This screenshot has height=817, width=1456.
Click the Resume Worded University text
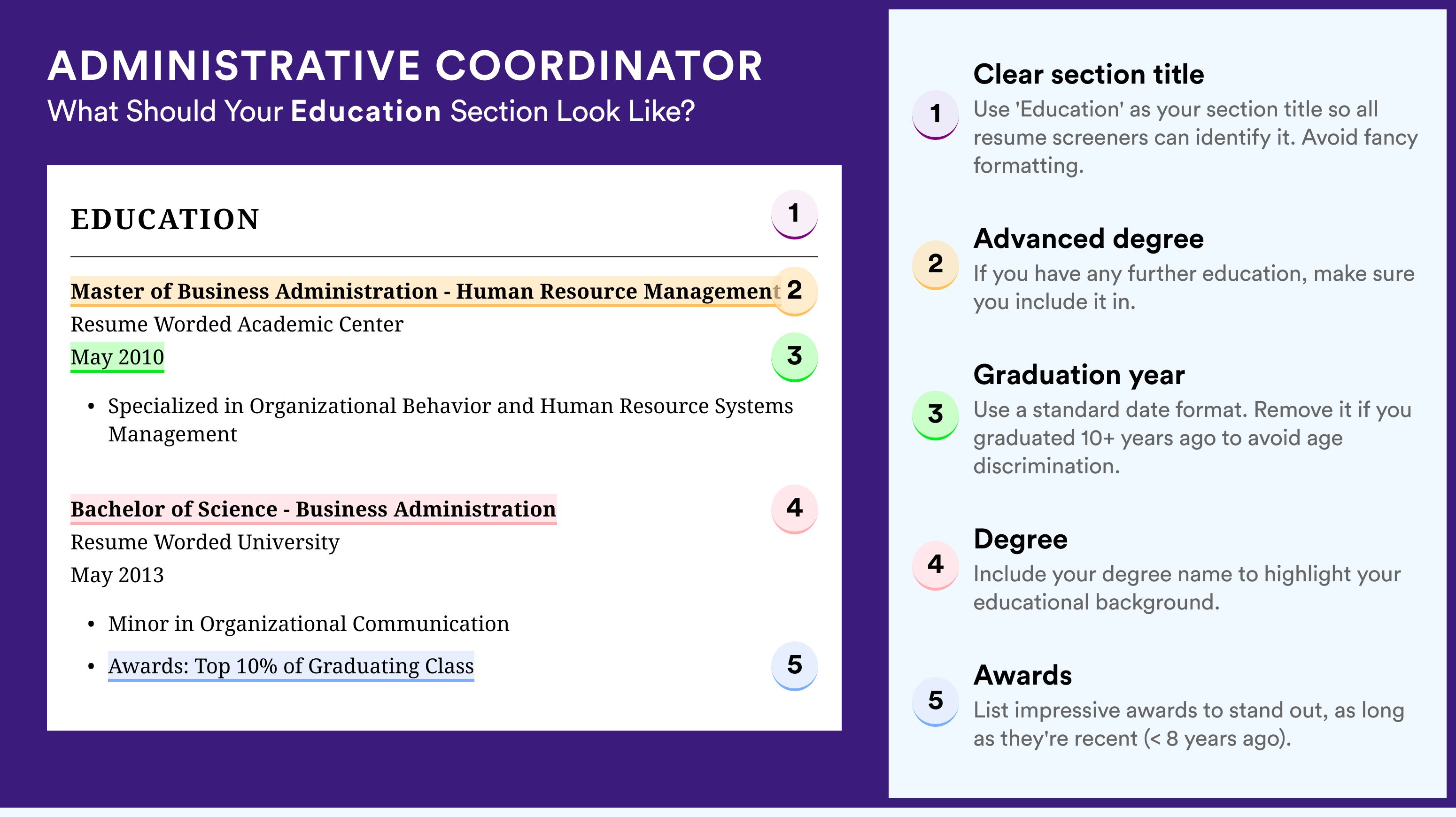[x=205, y=542]
